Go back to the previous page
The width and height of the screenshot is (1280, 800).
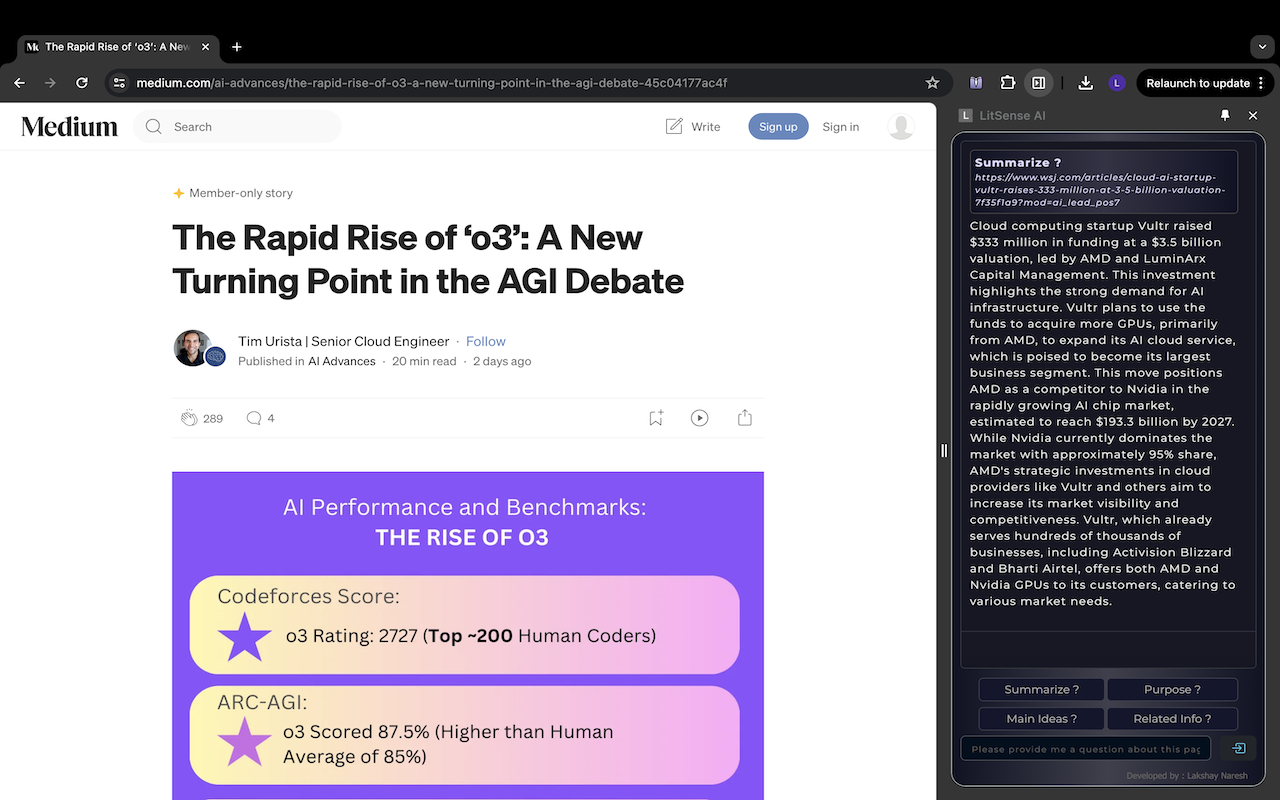pyautogui.click(x=19, y=83)
